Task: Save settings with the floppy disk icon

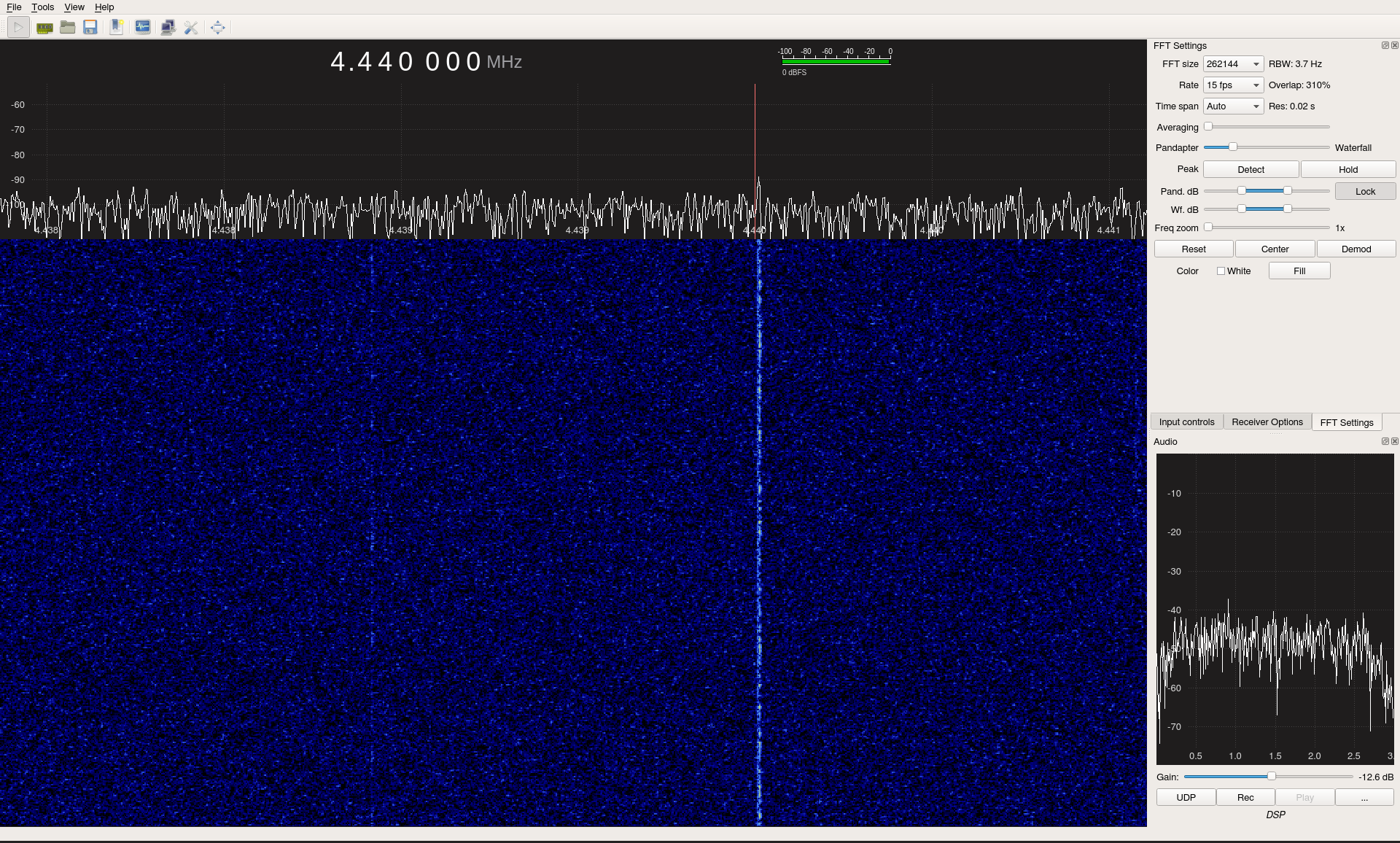Action: click(90, 28)
